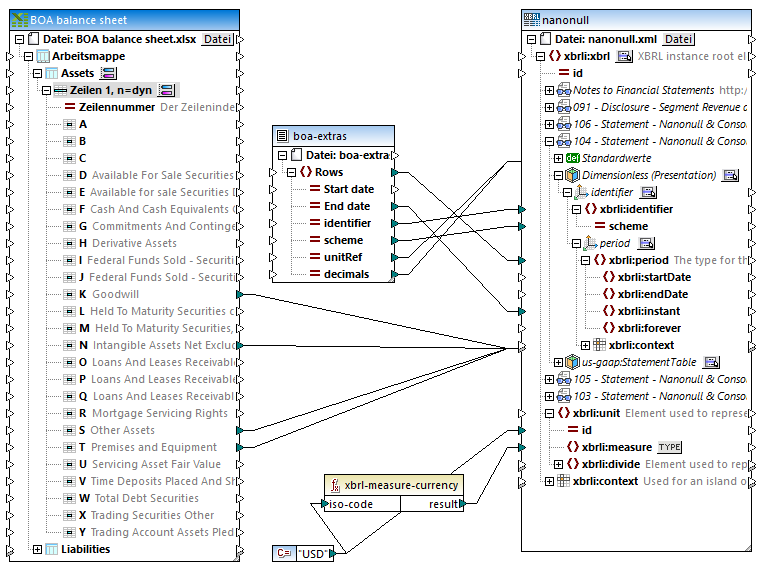Click Datei button next to nanonull.xml
This screenshot has height=569, width=764.
679,39
